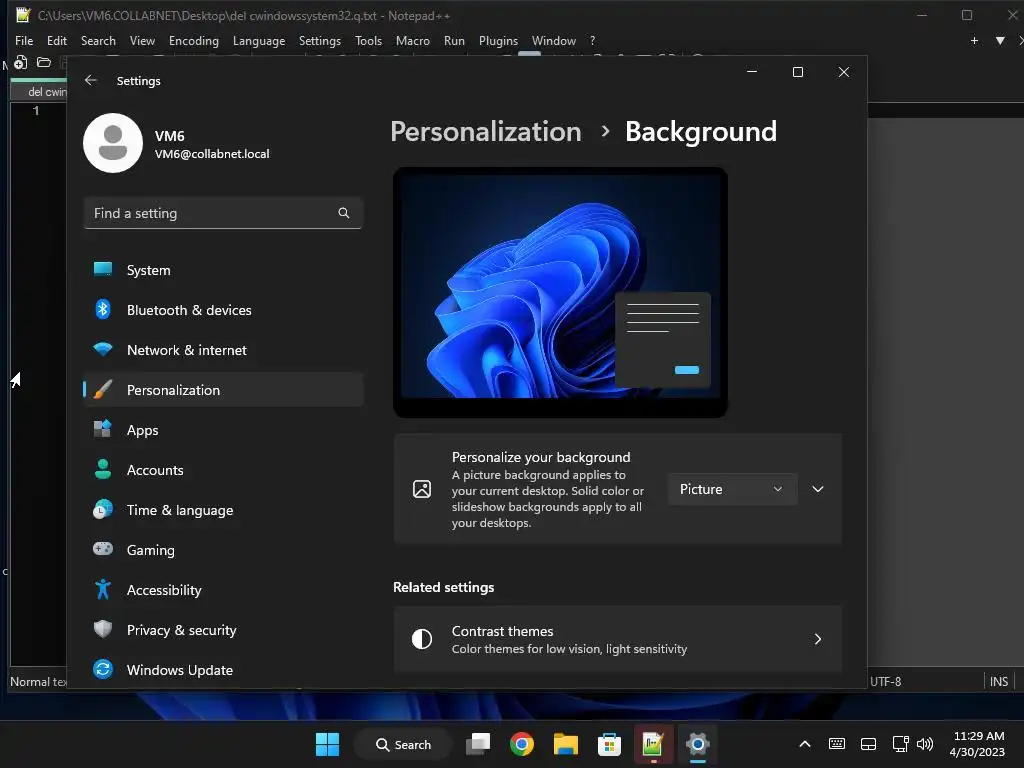Open Notepad++ help ? menu
This screenshot has height=768, width=1024.
pyautogui.click(x=592, y=40)
